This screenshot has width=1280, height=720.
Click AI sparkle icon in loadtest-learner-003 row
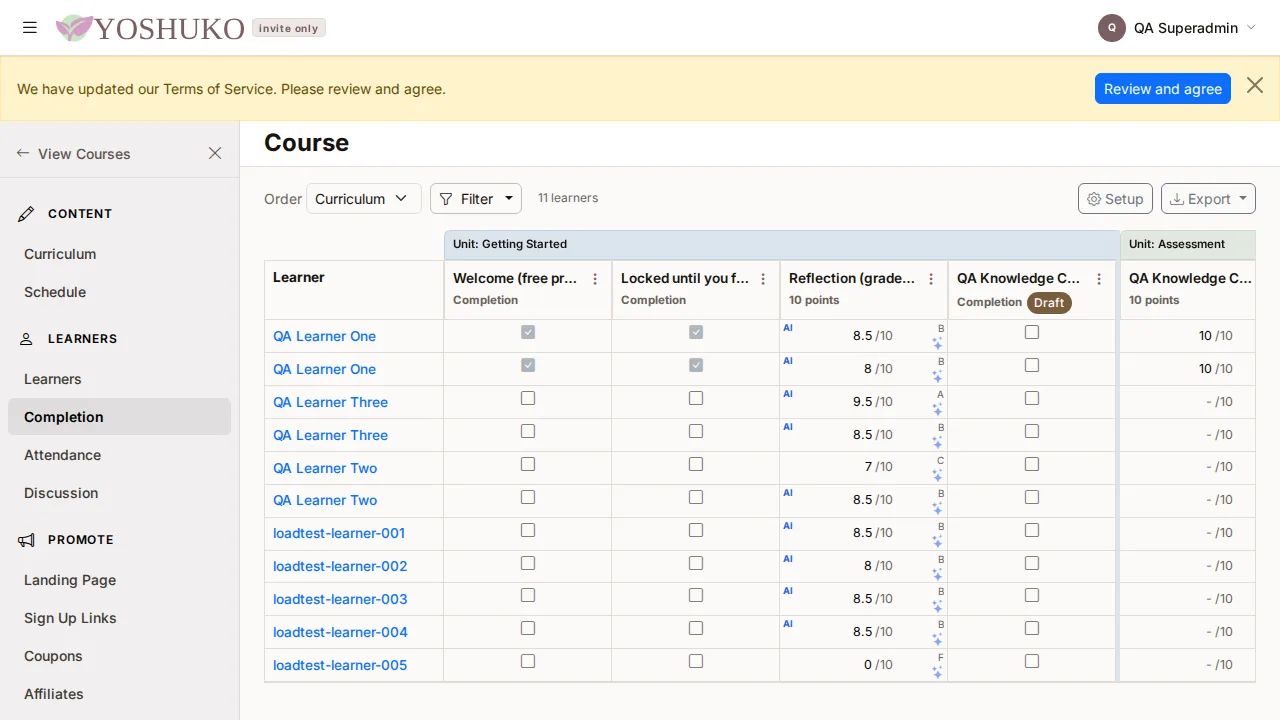pyautogui.click(x=937, y=607)
